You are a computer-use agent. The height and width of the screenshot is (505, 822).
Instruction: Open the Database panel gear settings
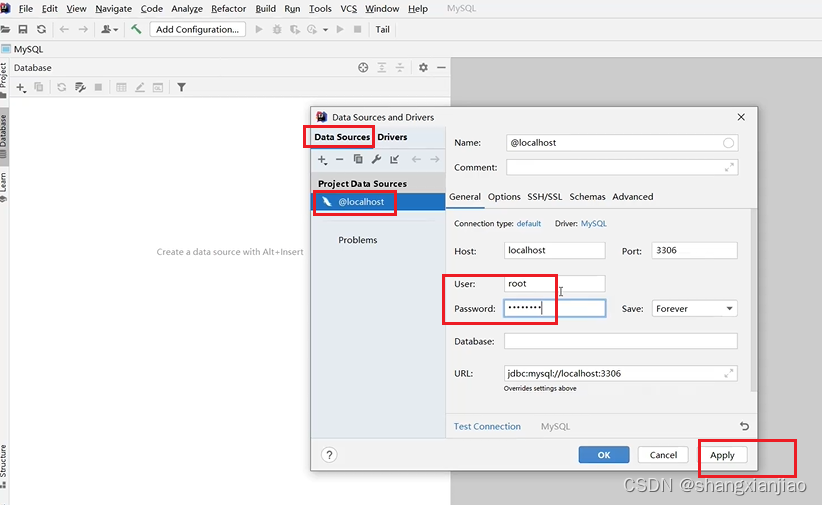[423, 68]
